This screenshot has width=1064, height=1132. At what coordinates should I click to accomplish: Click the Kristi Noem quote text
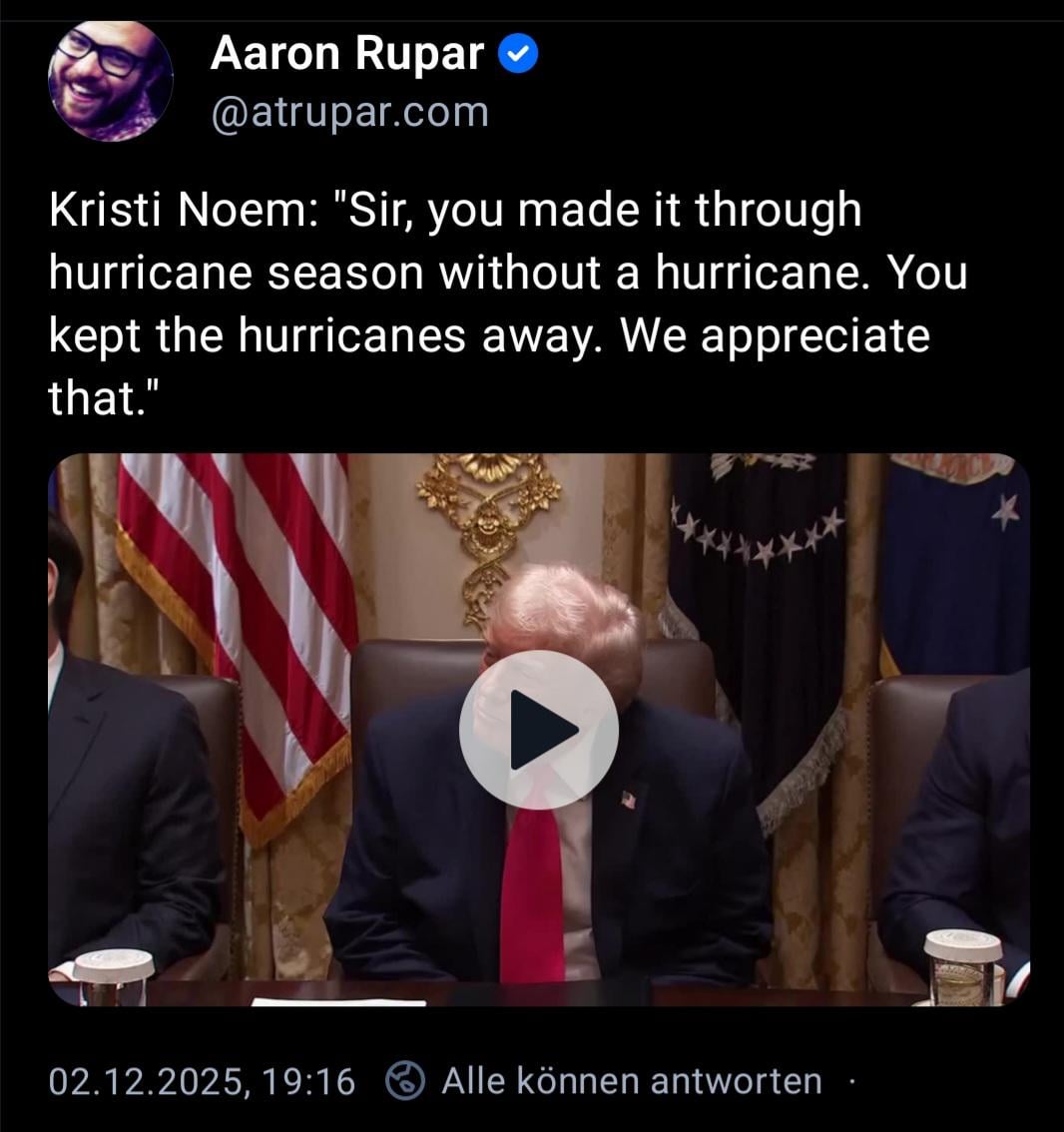pos(508,303)
